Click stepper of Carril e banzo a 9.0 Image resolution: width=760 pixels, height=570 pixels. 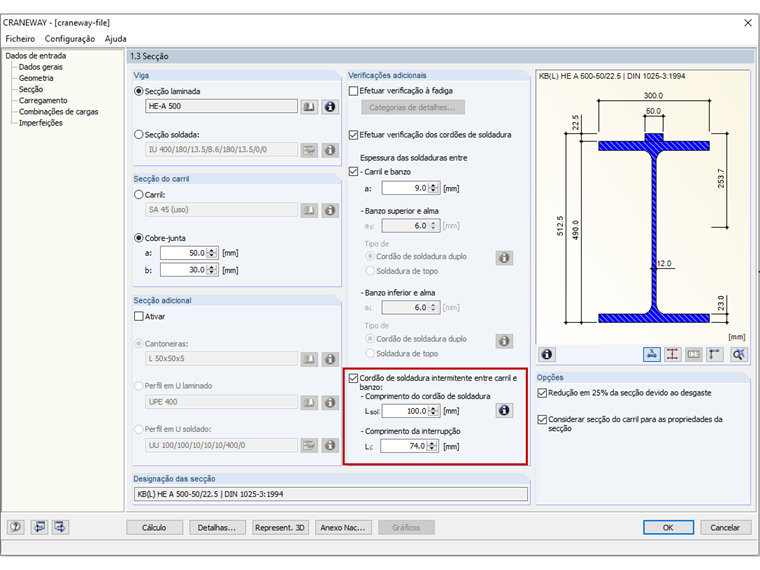[x=434, y=188]
